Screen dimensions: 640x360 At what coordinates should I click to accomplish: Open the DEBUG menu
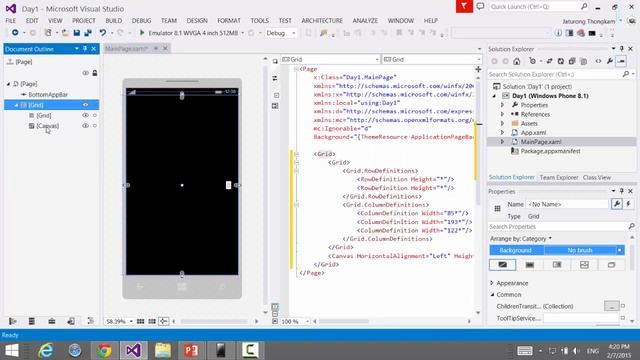pos(141,20)
